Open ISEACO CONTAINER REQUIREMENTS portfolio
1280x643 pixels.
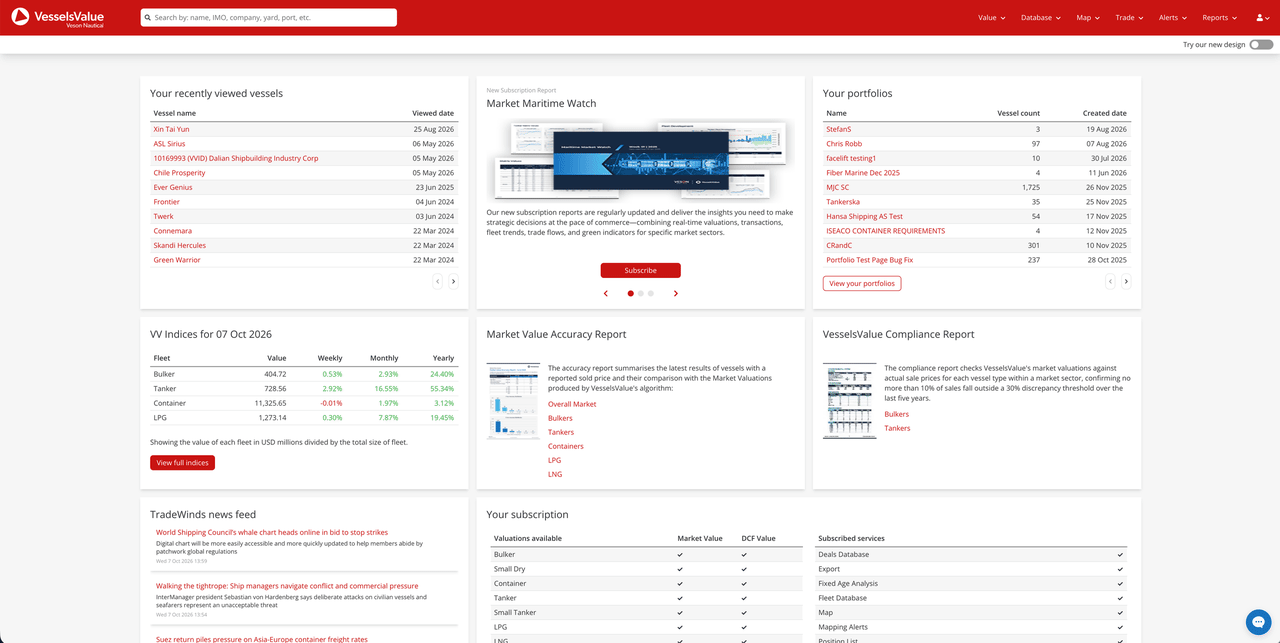885,231
